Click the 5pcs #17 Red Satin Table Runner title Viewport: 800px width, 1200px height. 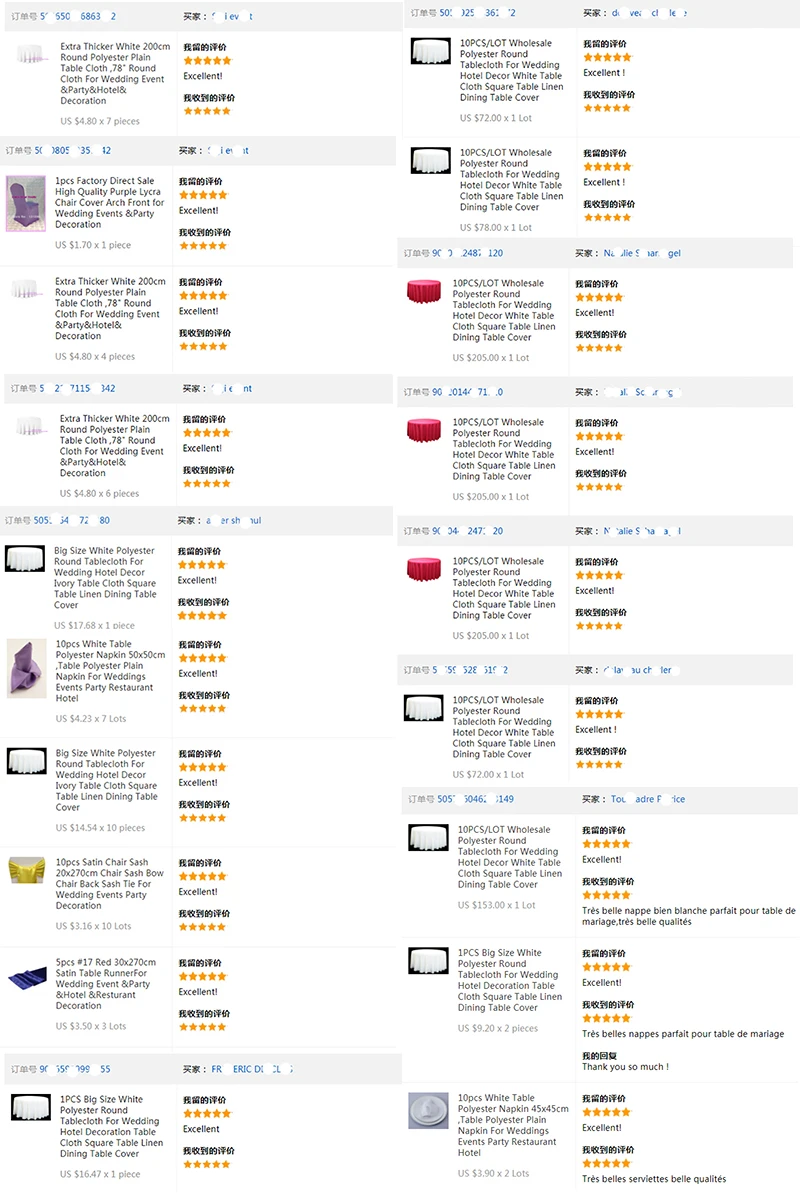click(106, 984)
